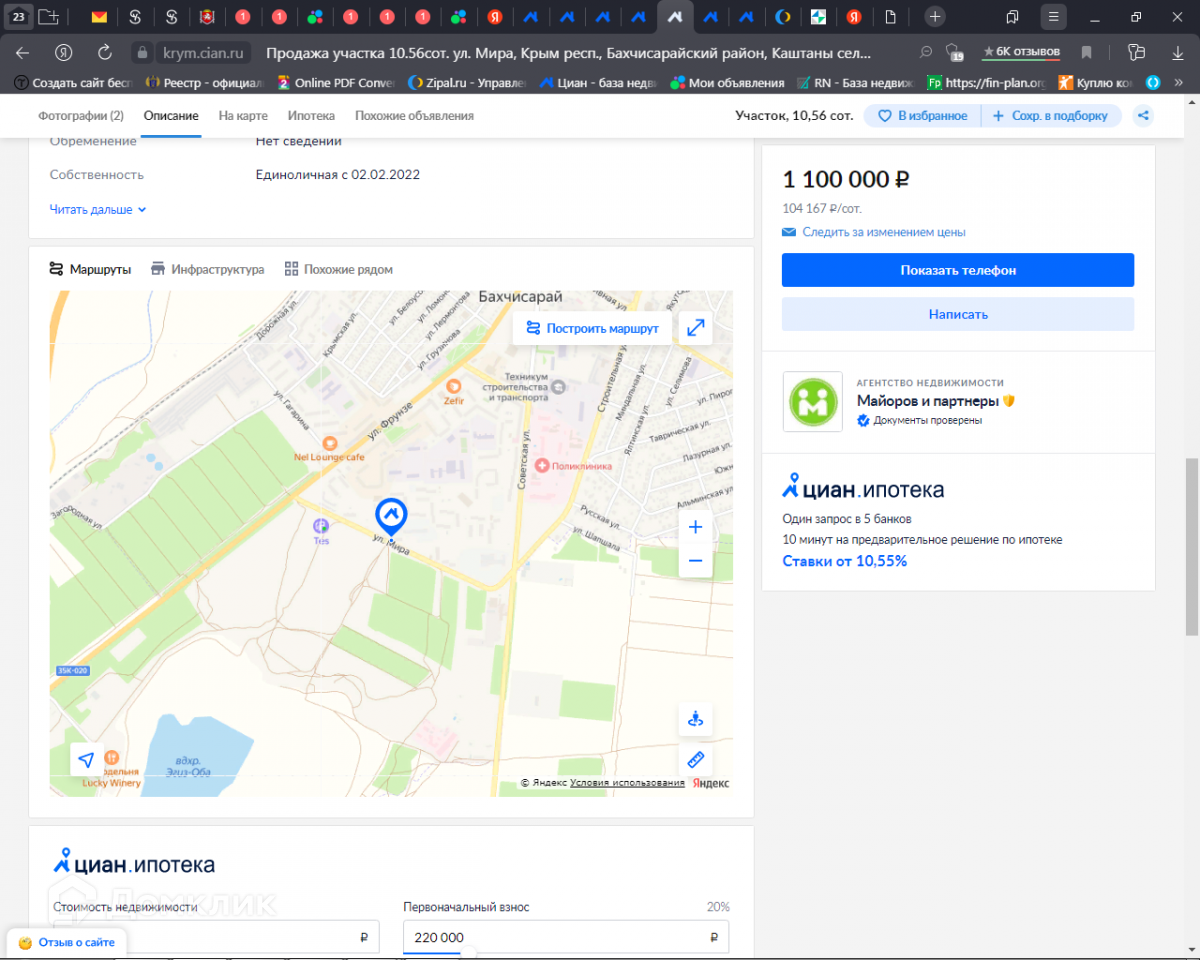The width and height of the screenshot is (1200, 960).
Task: Expand description with Читать дальше
Action: tap(98, 210)
